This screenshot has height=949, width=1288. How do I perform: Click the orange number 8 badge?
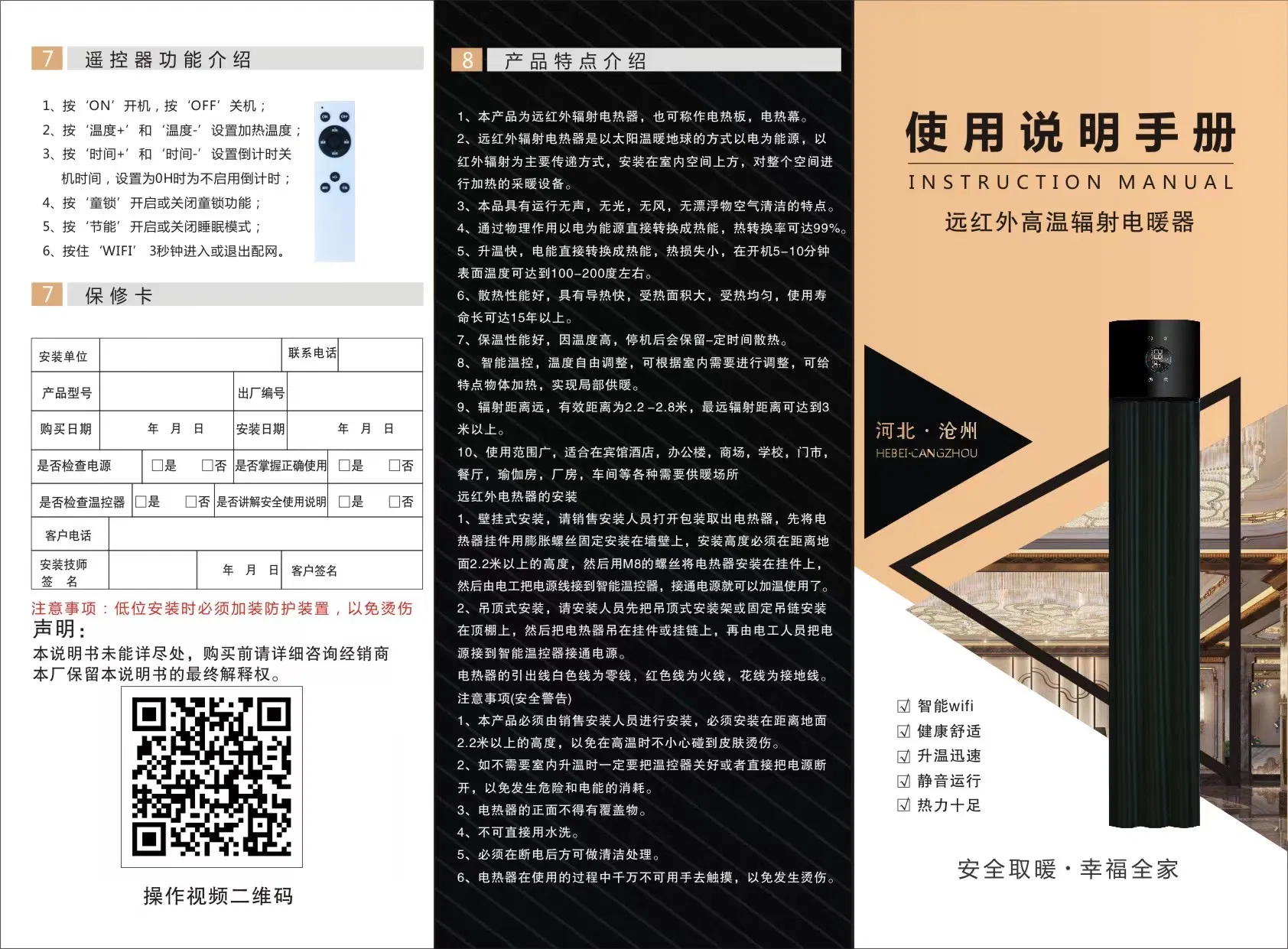pos(467,60)
